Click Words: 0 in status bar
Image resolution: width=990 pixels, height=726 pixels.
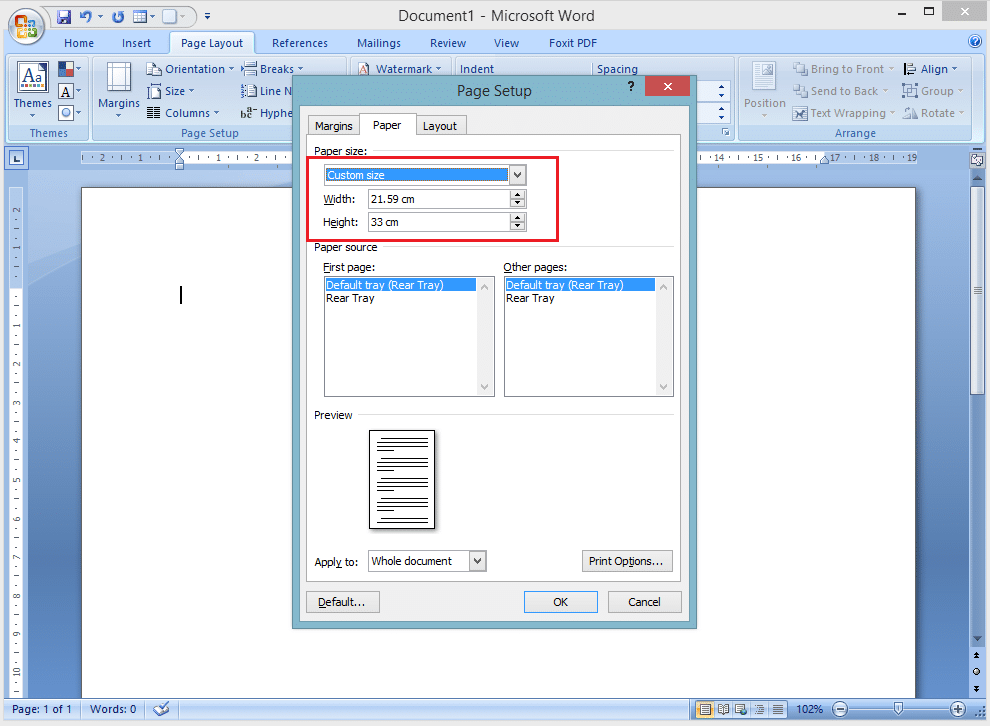point(113,709)
